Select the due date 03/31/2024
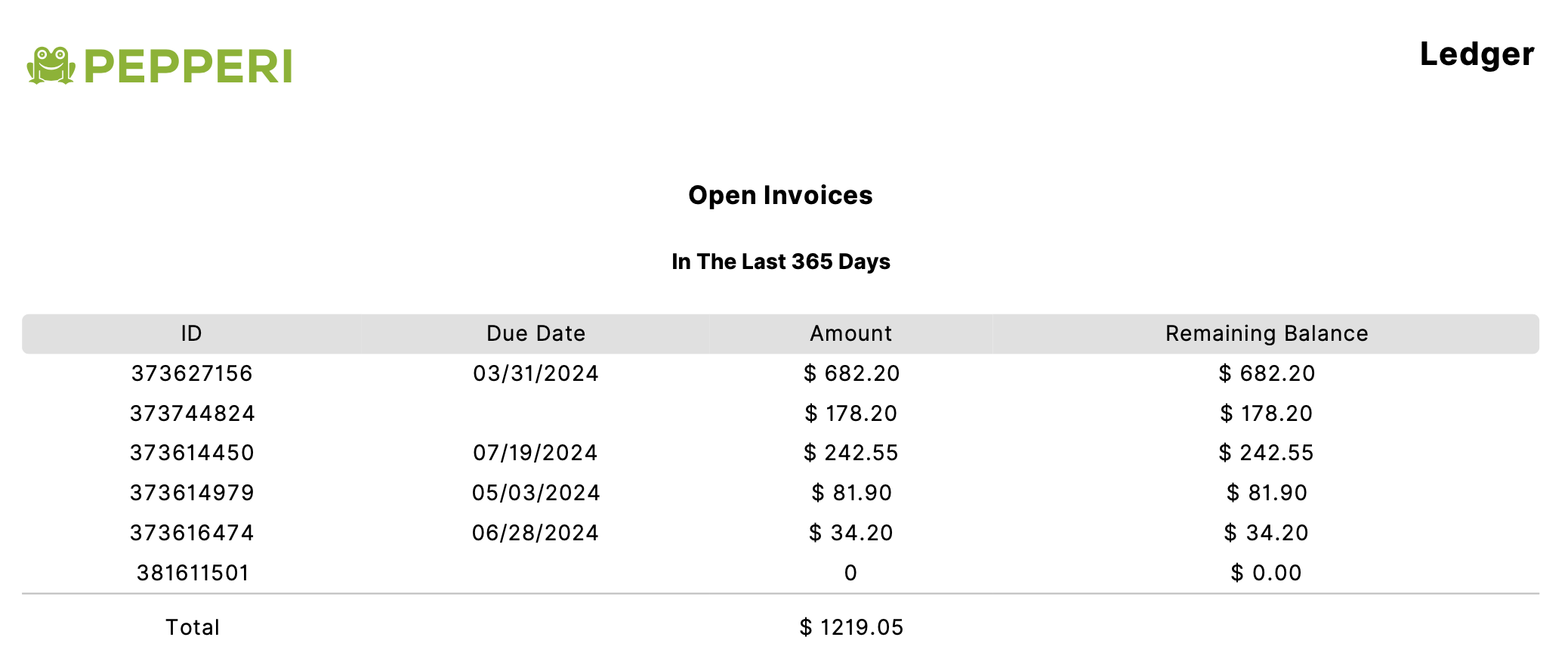 pos(536,373)
